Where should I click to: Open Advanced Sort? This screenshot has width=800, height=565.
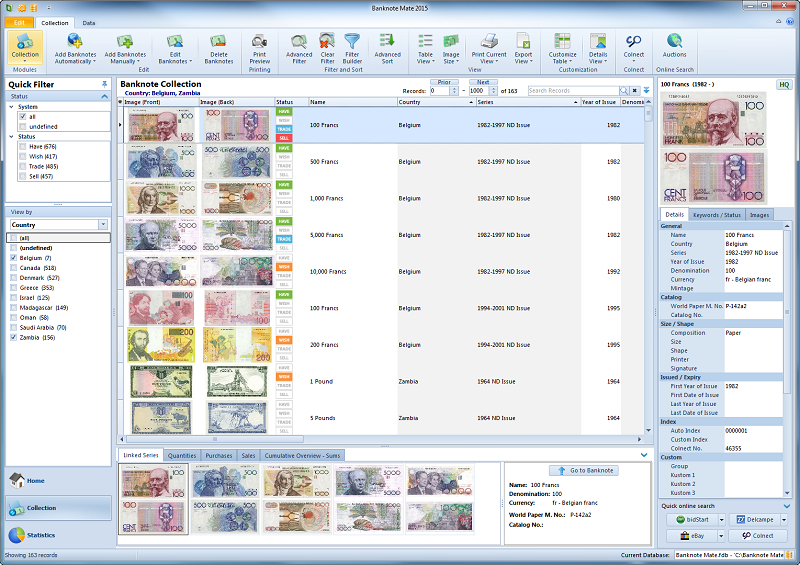pos(387,48)
